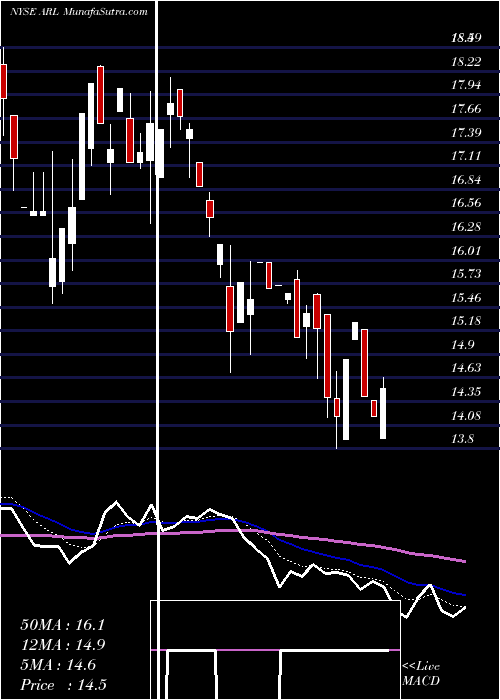Click the 16.84 price axis label
Screen dimensions: 500x700
tap(466, 180)
